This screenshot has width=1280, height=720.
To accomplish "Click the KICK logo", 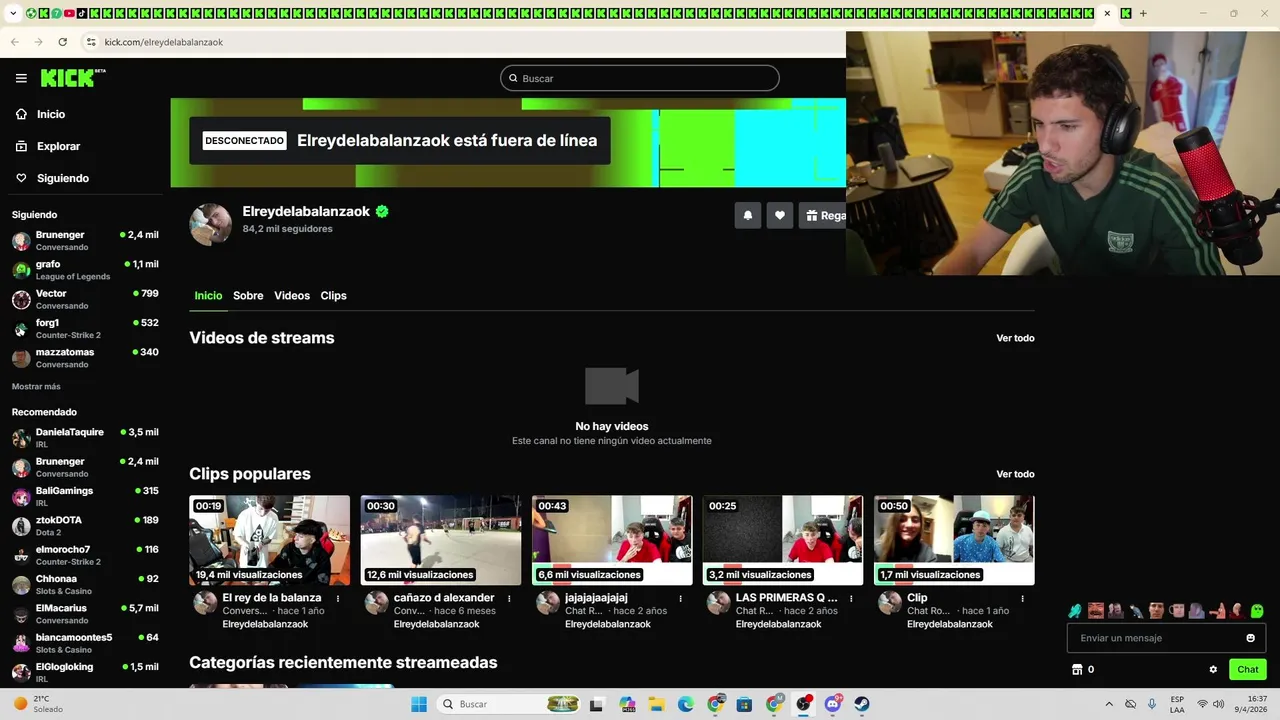I will click(x=73, y=78).
